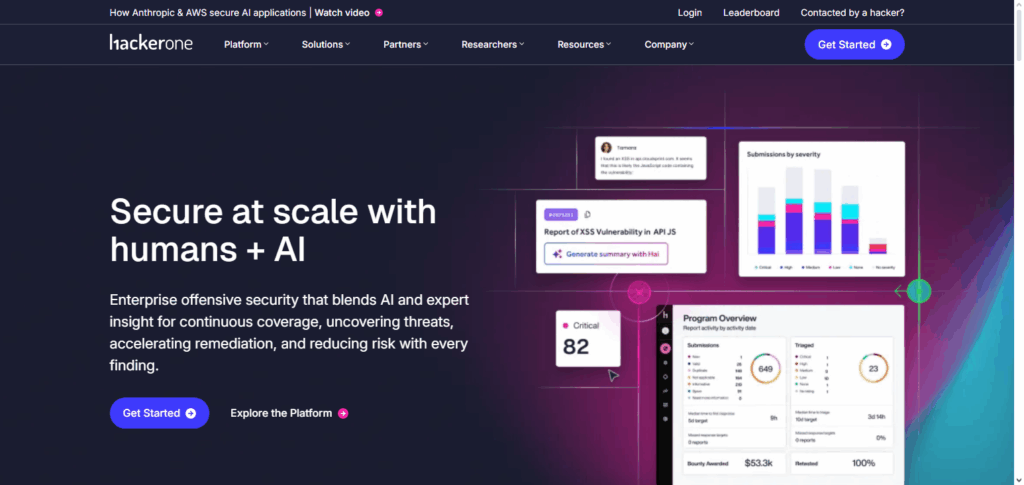This screenshot has height=485, width=1024.
Task: Click the HackerOne logo
Action: coord(151,42)
